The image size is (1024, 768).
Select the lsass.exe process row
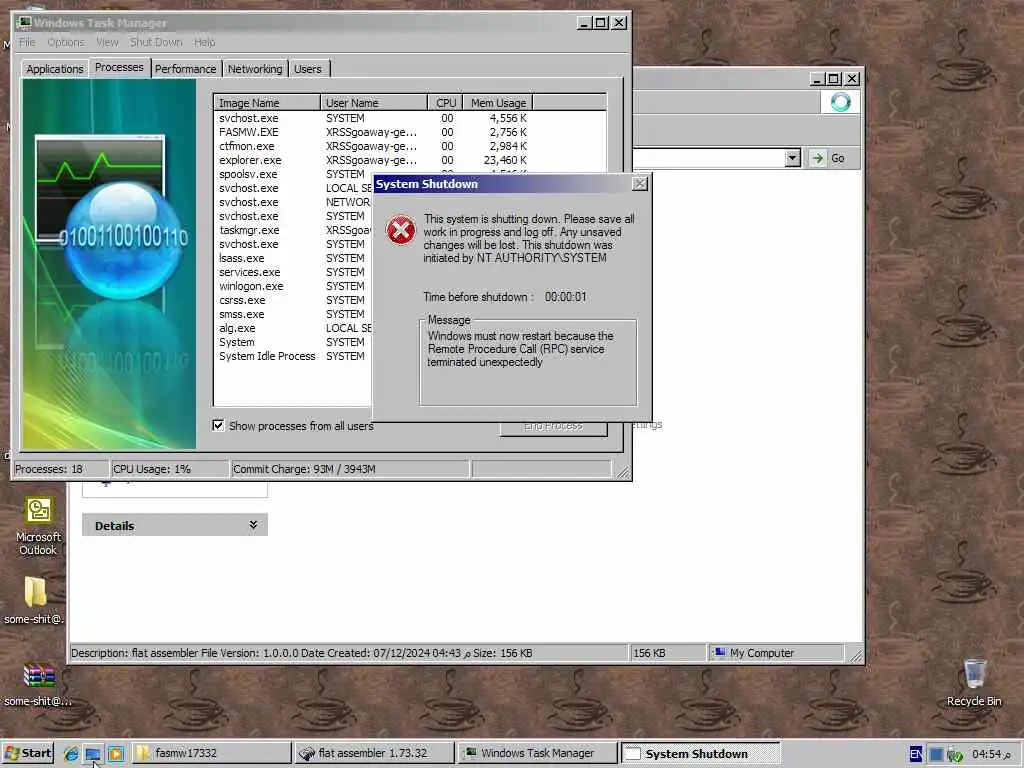pos(294,259)
